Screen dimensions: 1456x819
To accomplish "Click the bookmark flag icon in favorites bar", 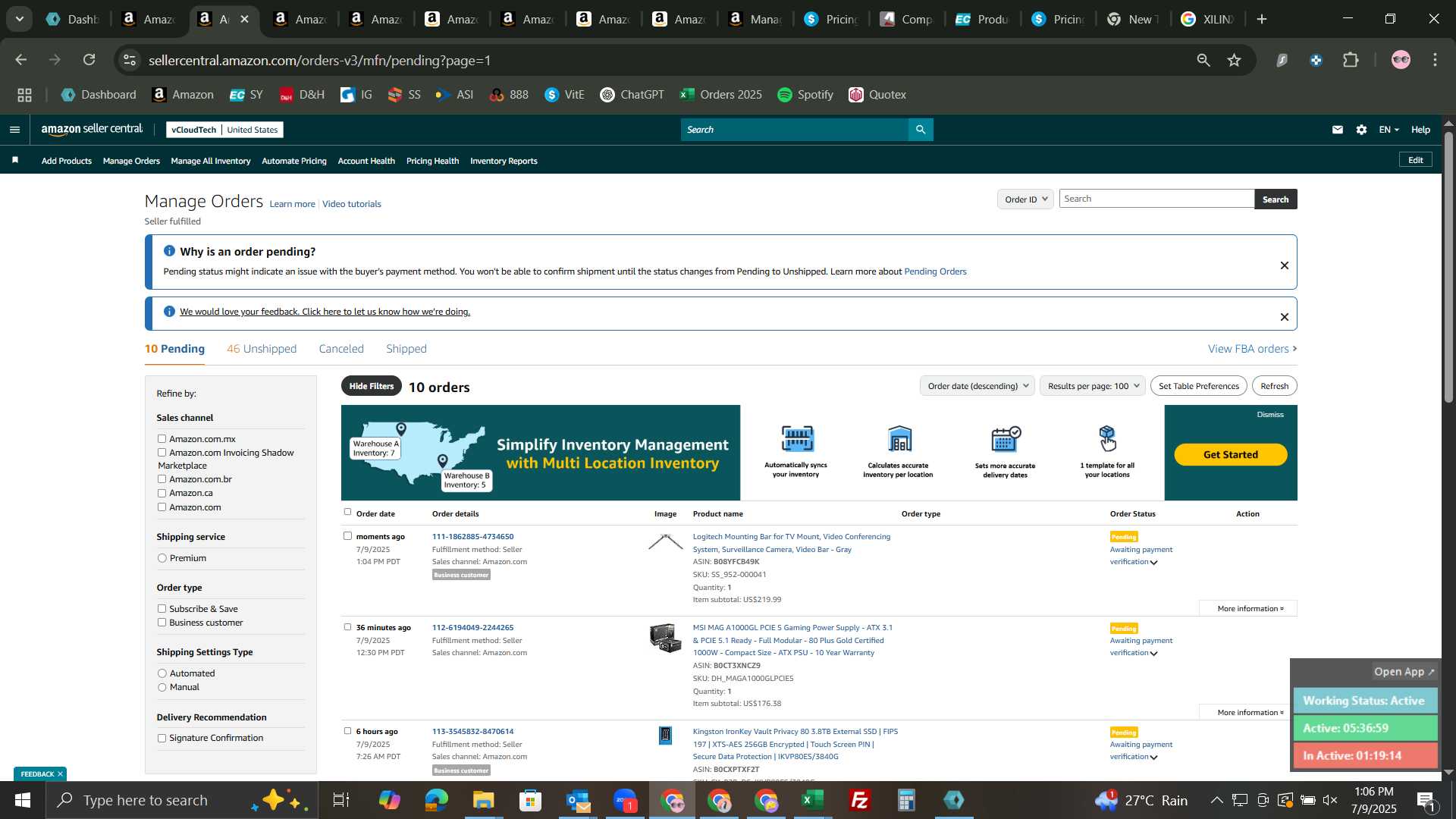I will (15, 160).
